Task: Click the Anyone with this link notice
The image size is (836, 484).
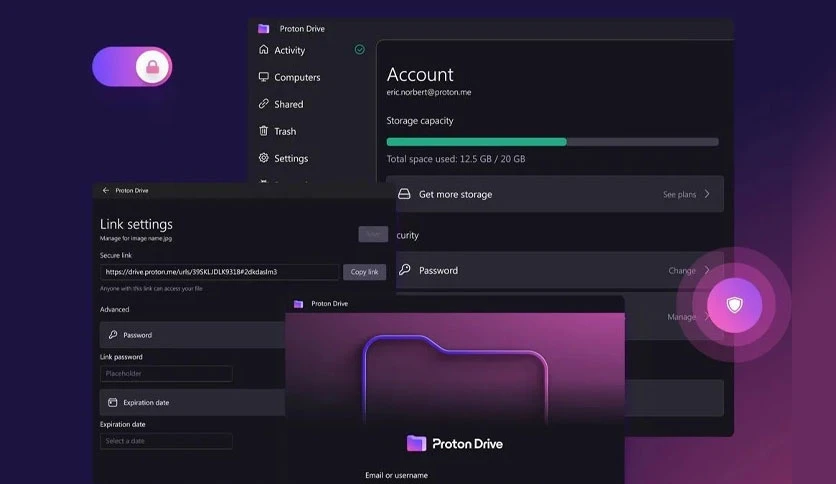Action: 151,288
